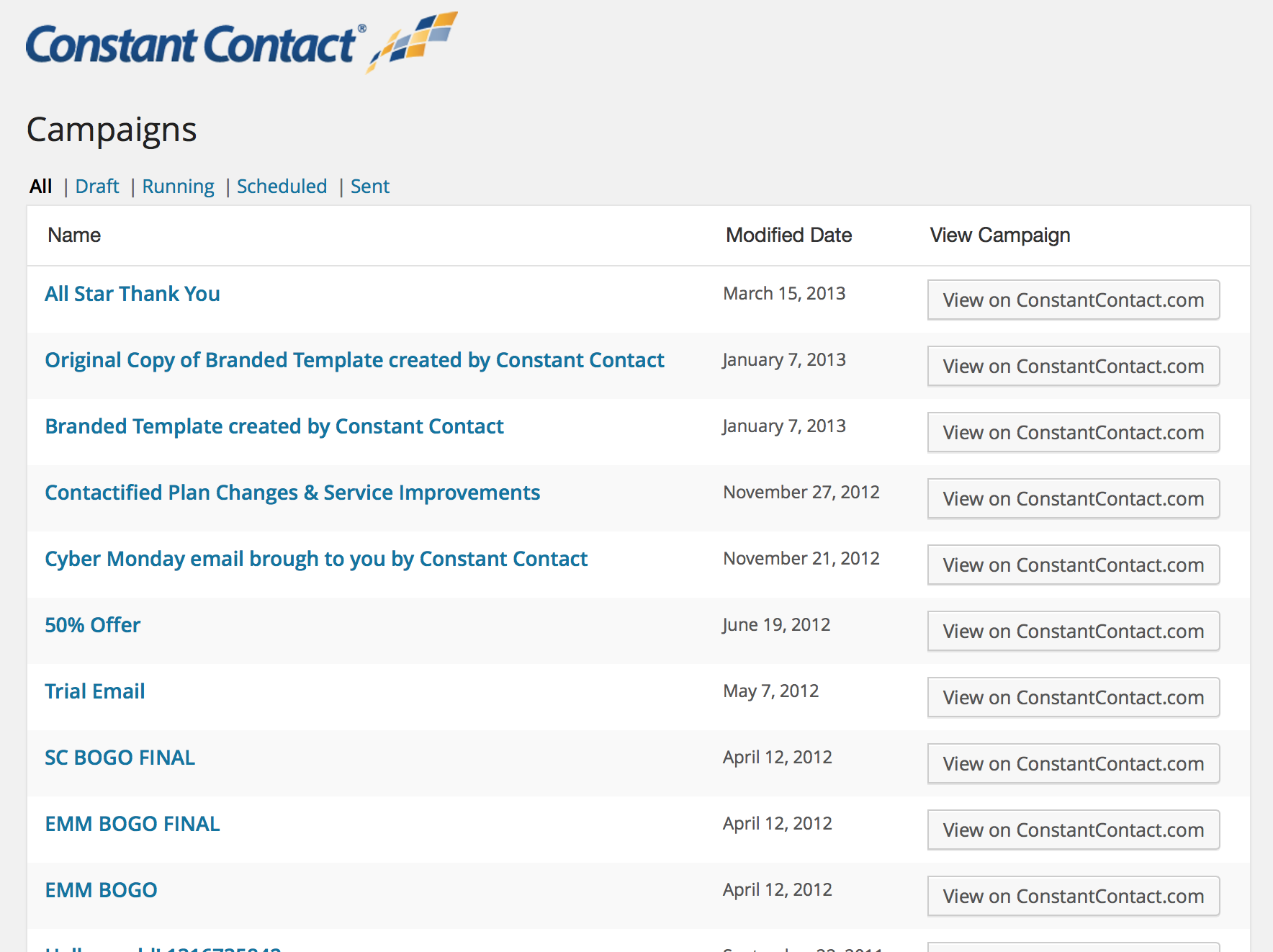1273x952 pixels.
Task: Click the Constant Contact logo
Action: coord(242,42)
